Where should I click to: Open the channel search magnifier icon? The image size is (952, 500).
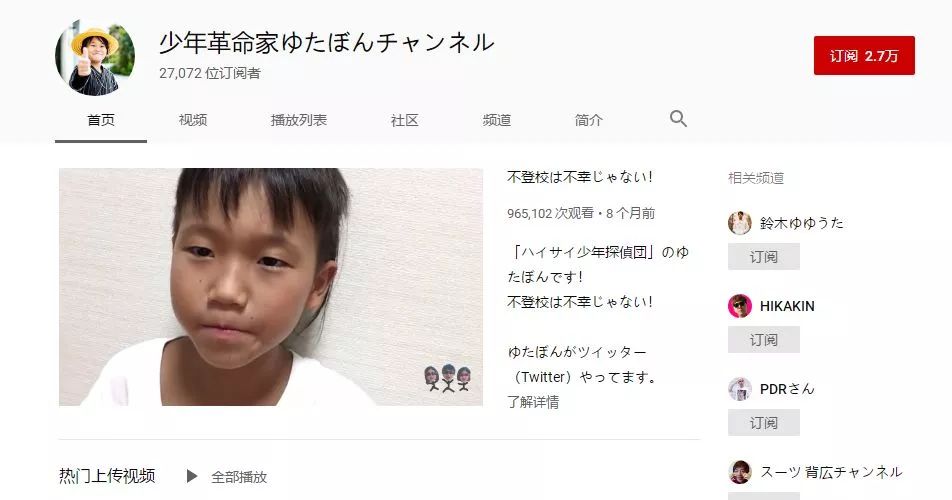tap(678, 118)
